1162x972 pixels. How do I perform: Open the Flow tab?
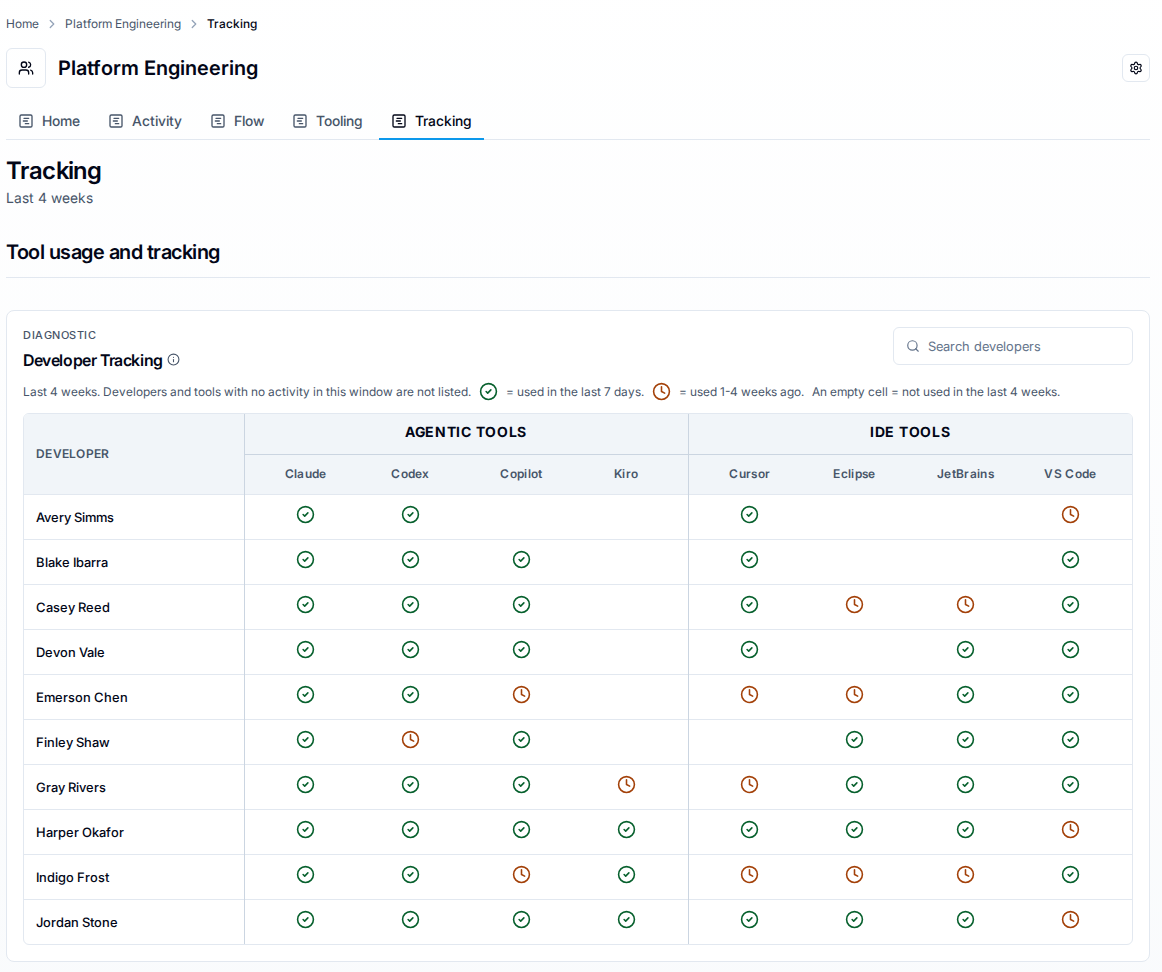(238, 122)
